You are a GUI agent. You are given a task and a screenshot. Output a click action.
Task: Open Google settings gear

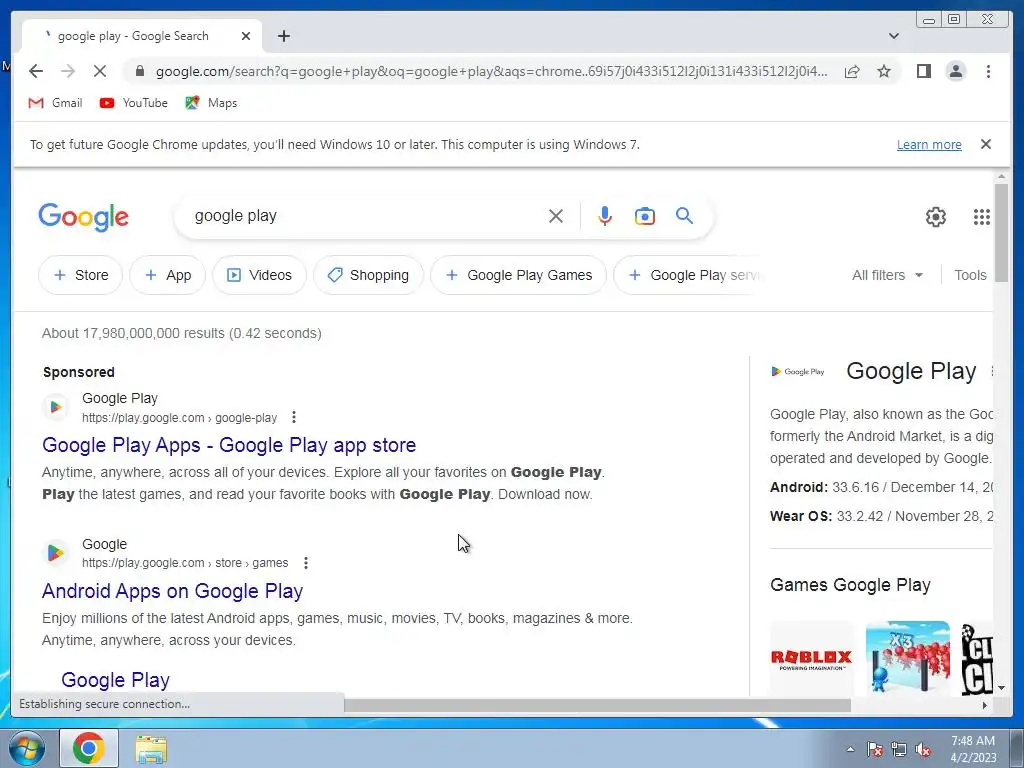[936, 217]
